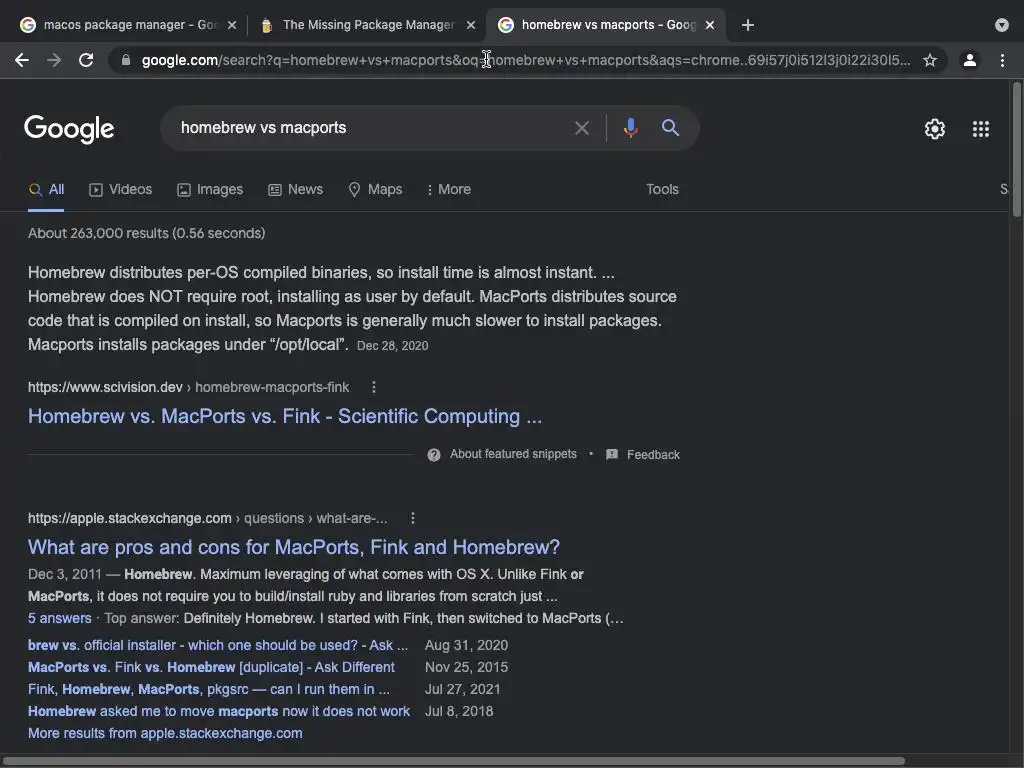Start voice search with the microphone
Image resolution: width=1024 pixels, height=768 pixels.
coord(630,127)
